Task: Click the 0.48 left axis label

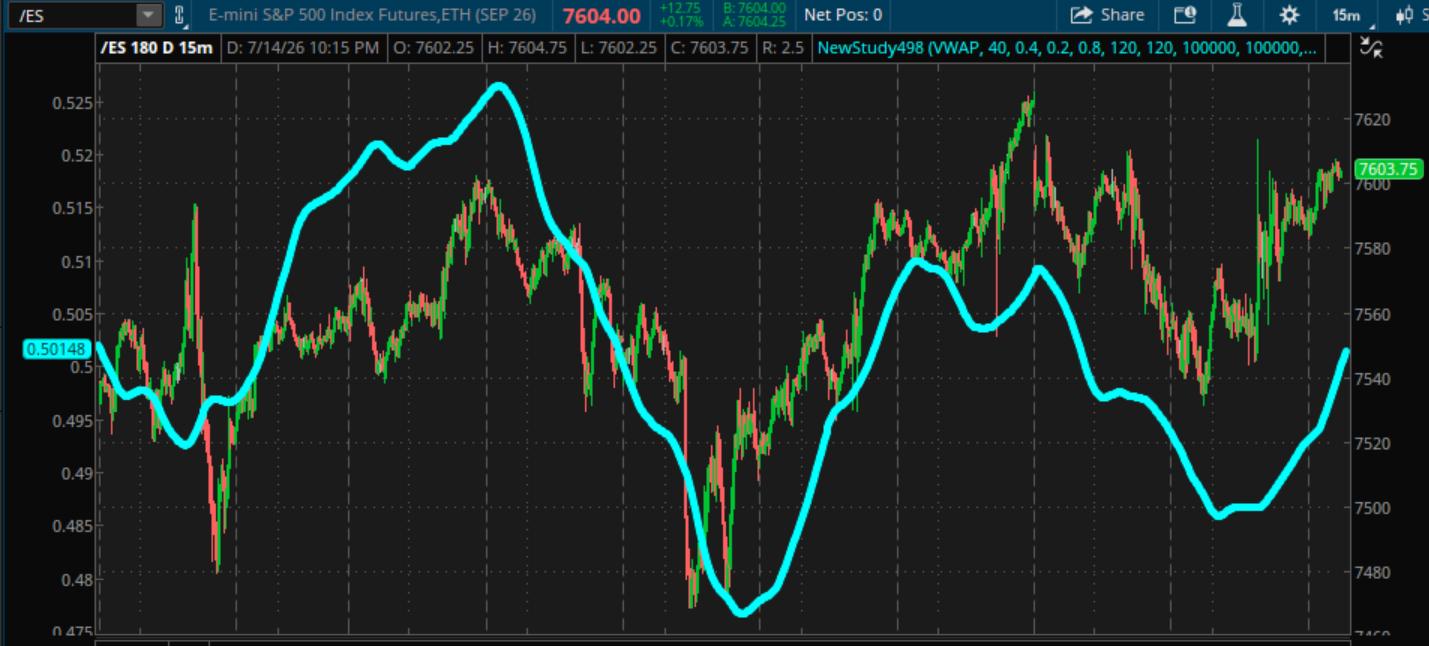Action: [x=76, y=579]
